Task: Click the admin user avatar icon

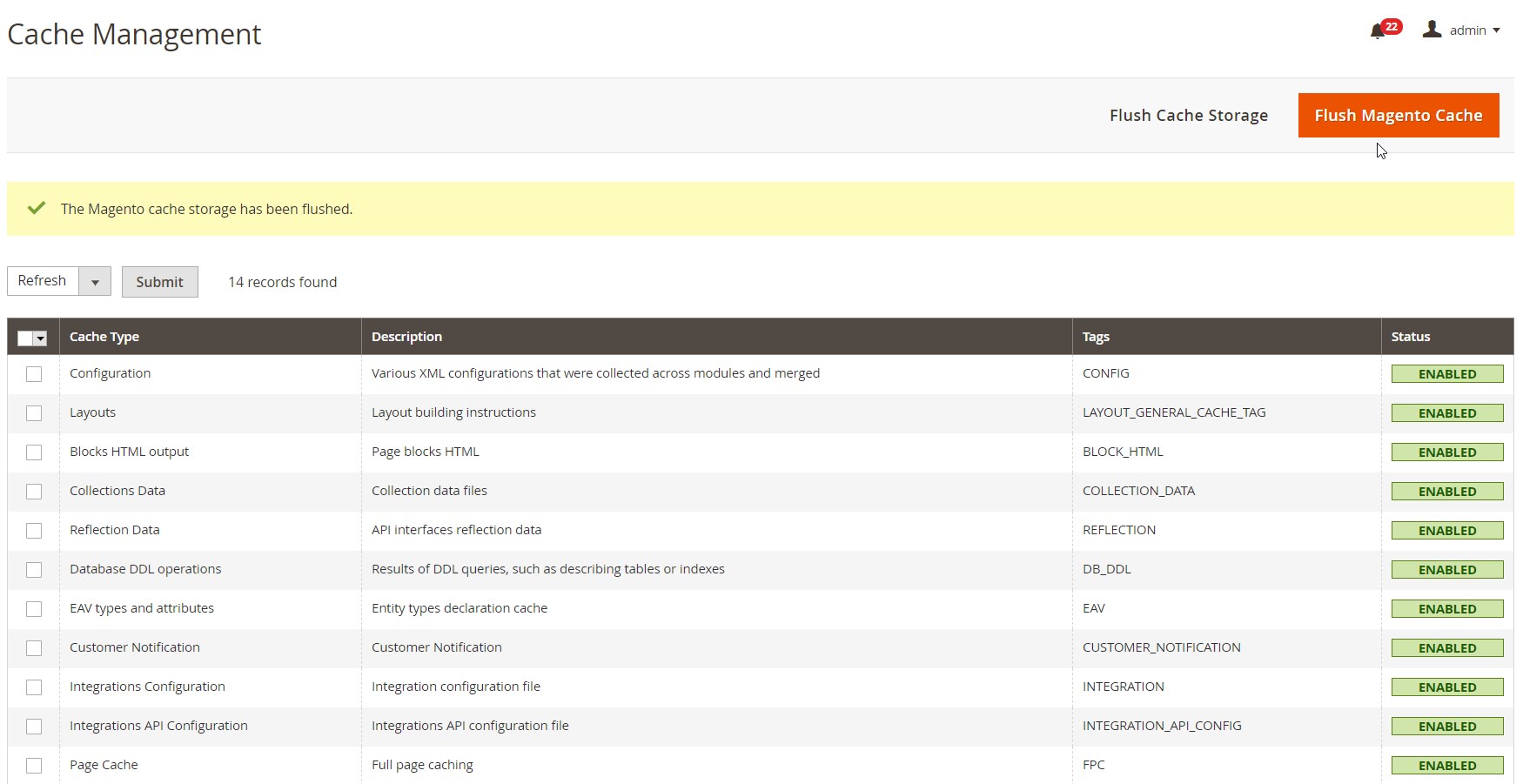Action: [x=1432, y=30]
